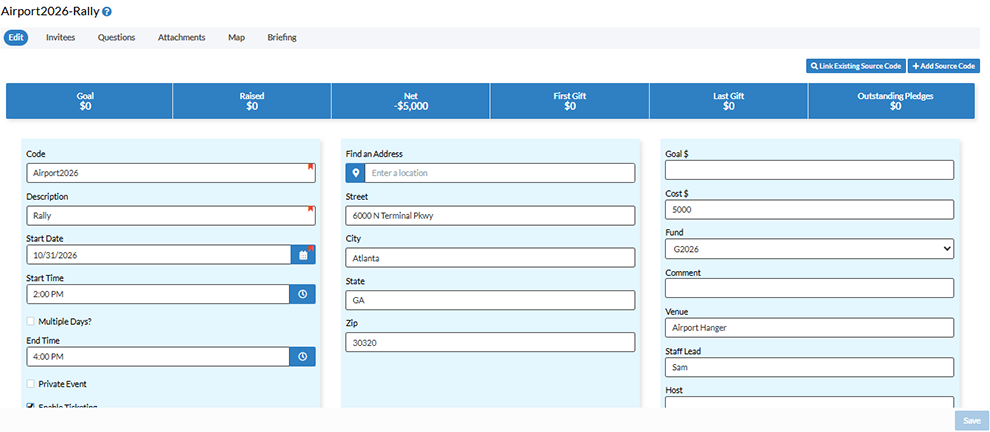990x432 pixels.
Task: Open the Questions tab
Action: 116,37
